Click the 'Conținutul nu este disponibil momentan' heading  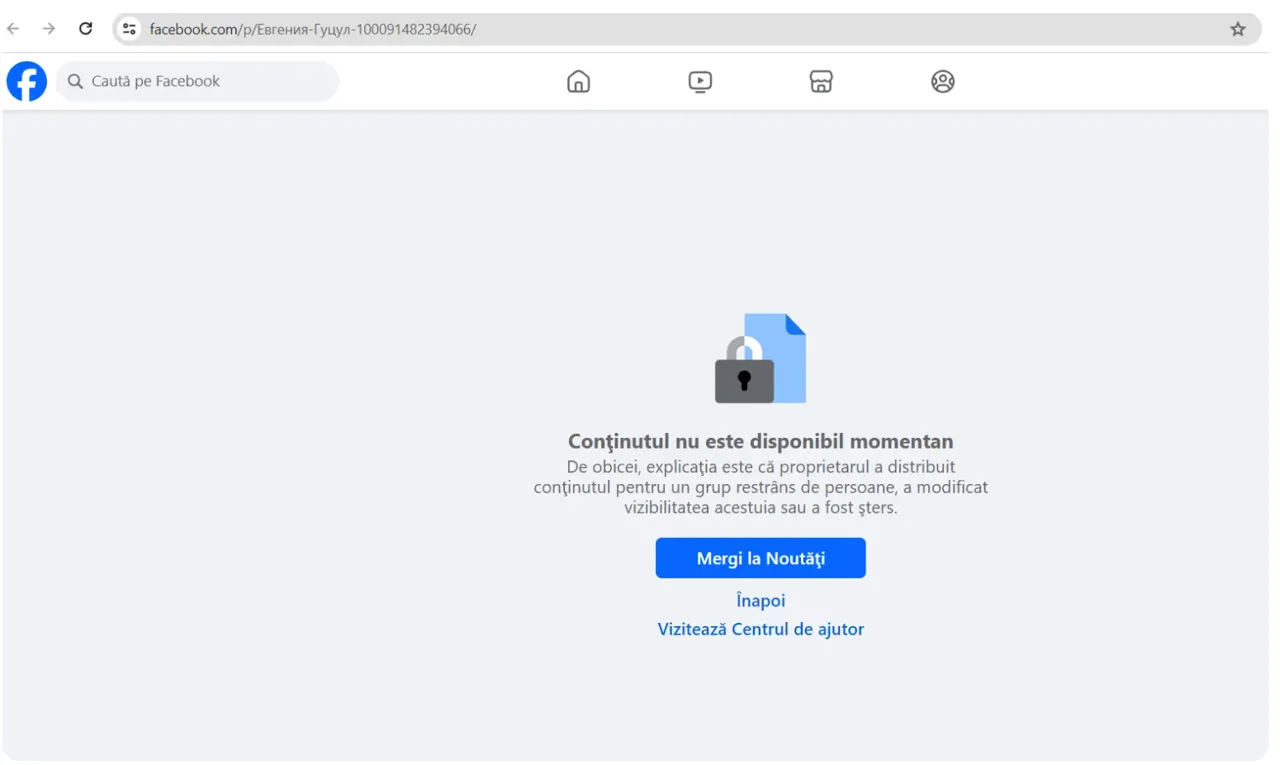761,441
